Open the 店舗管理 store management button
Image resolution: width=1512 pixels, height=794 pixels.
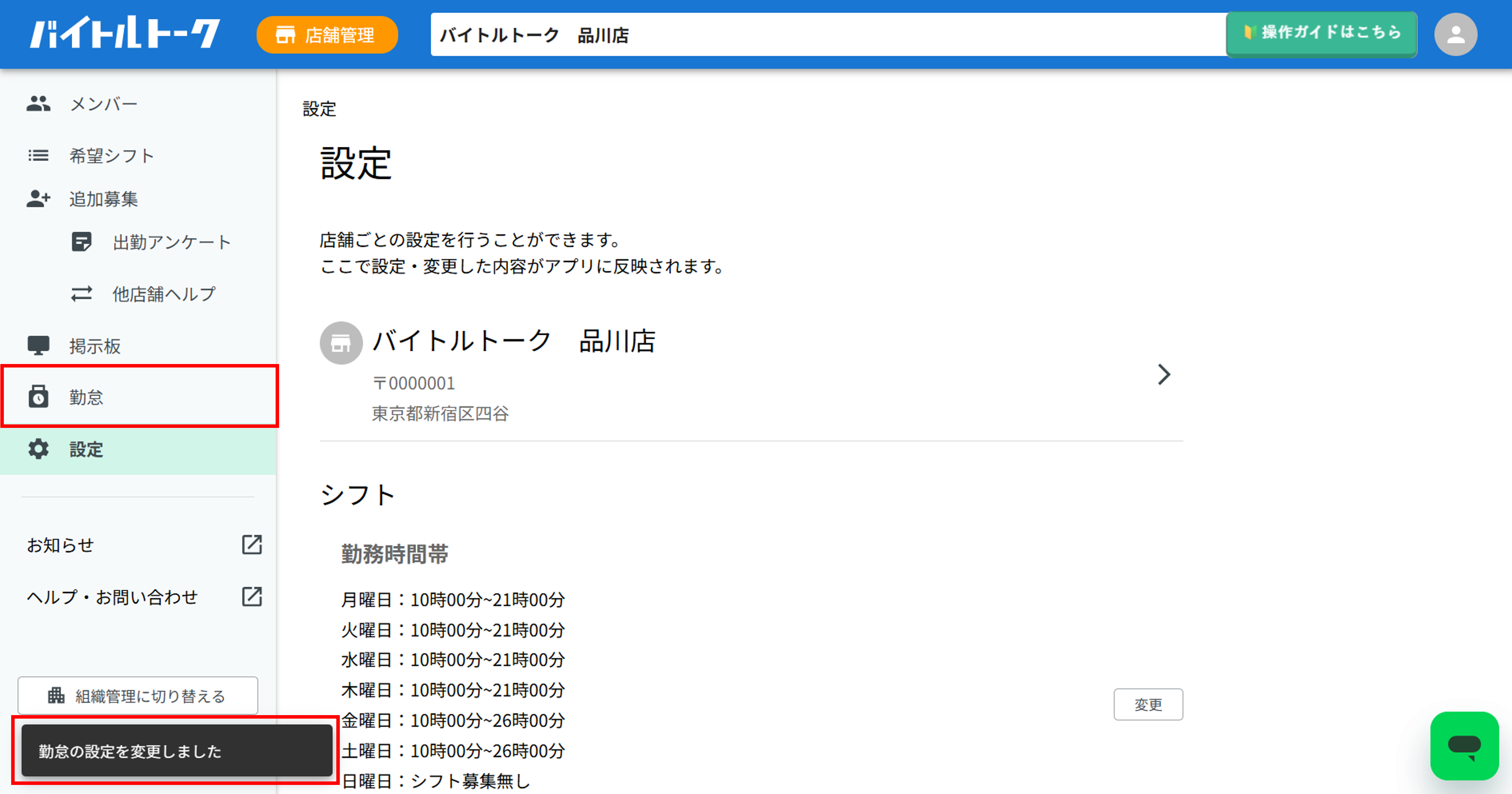327,35
